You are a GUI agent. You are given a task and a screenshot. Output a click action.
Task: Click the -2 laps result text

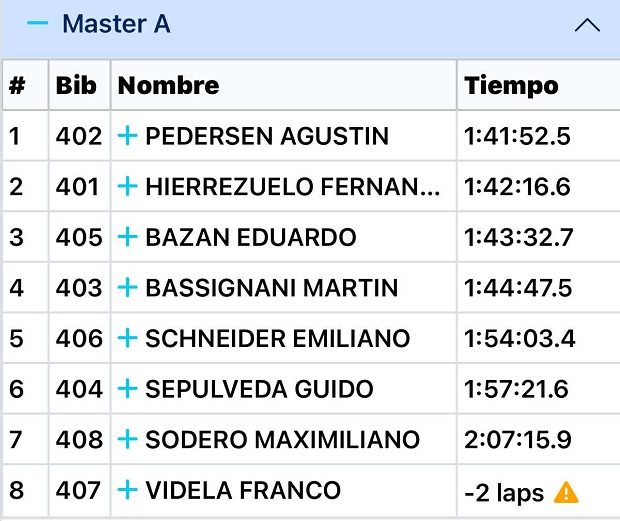tap(504, 492)
